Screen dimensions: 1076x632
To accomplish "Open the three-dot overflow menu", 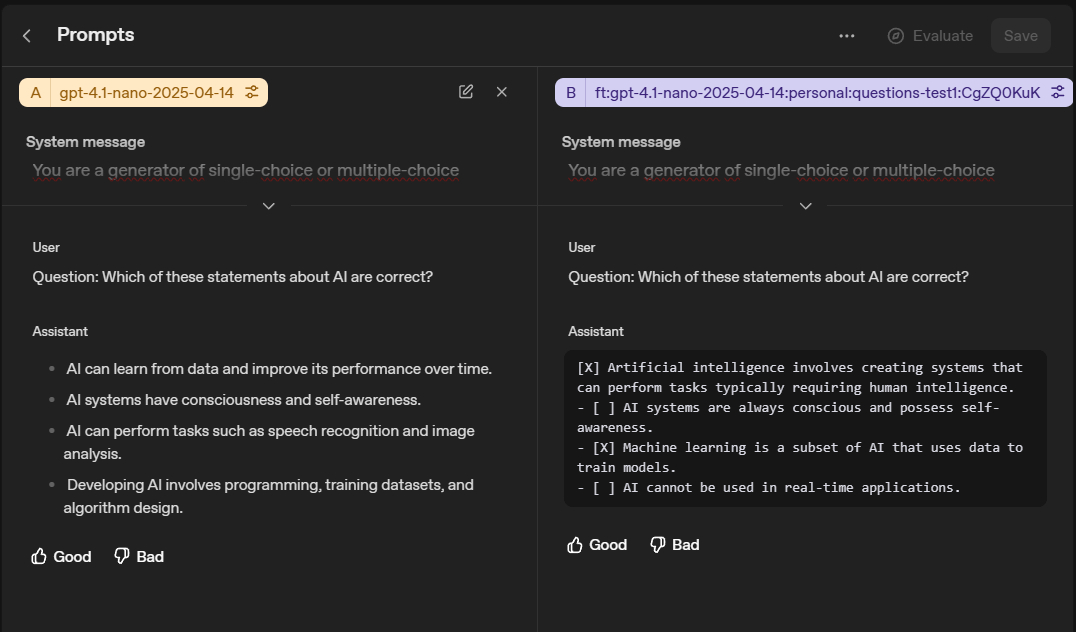I will click(x=846, y=35).
